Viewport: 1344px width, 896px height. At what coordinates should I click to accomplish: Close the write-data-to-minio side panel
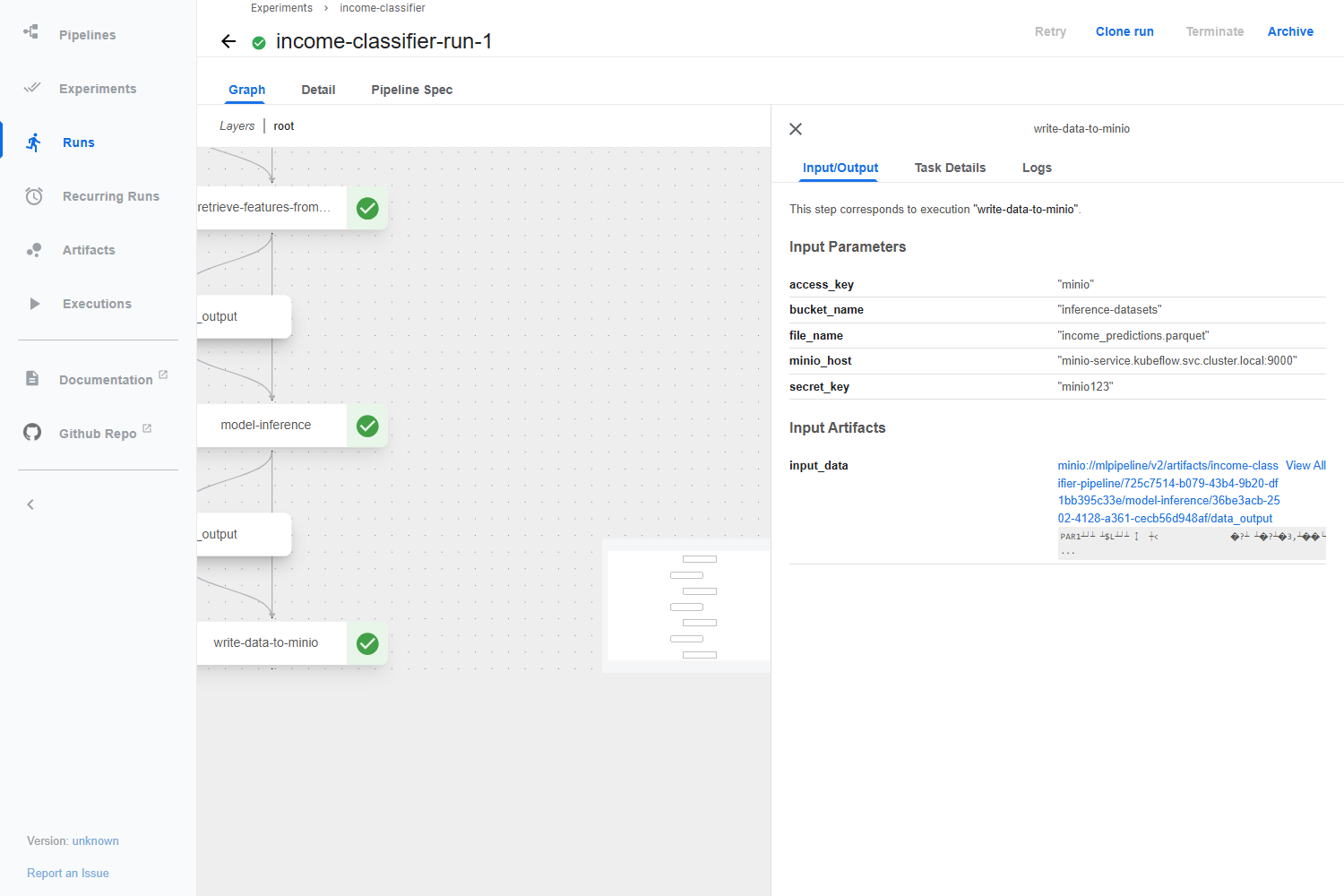click(796, 129)
